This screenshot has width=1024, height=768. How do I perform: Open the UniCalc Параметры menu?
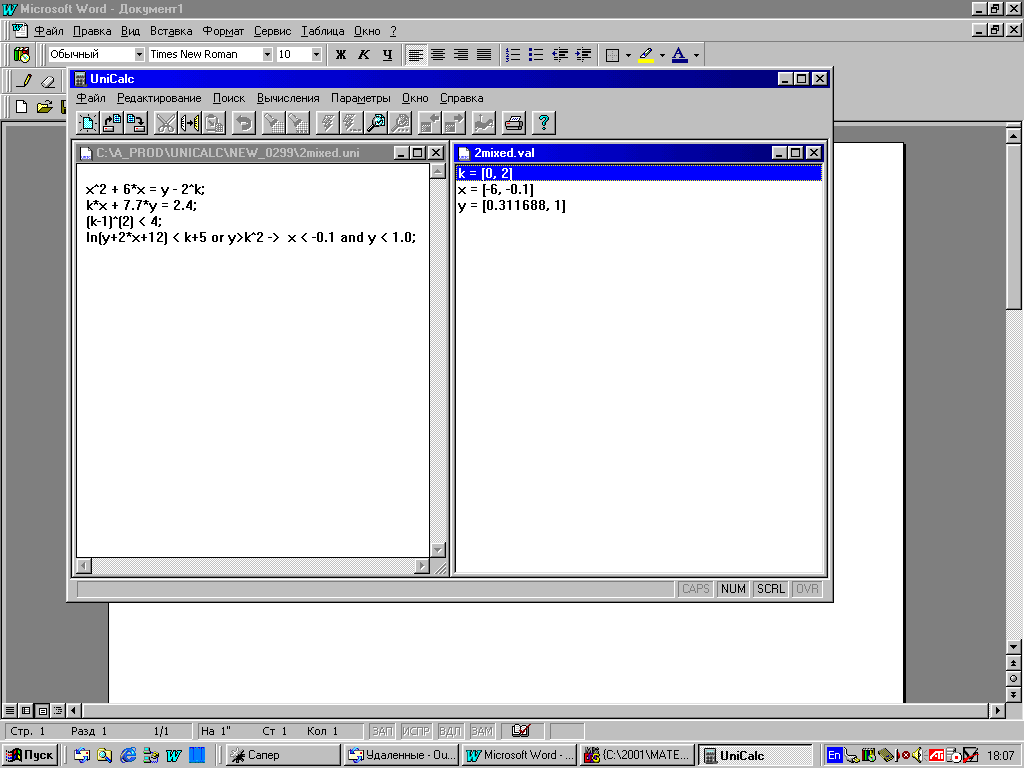coord(360,98)
